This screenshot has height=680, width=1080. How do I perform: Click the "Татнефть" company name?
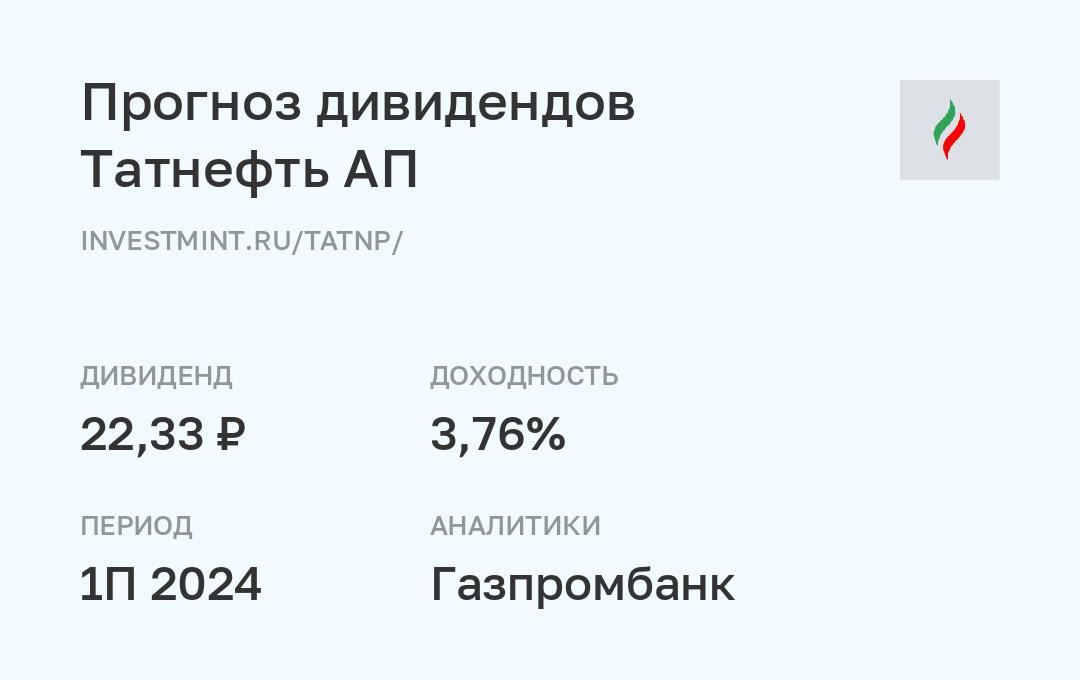[x=204, y=170]
